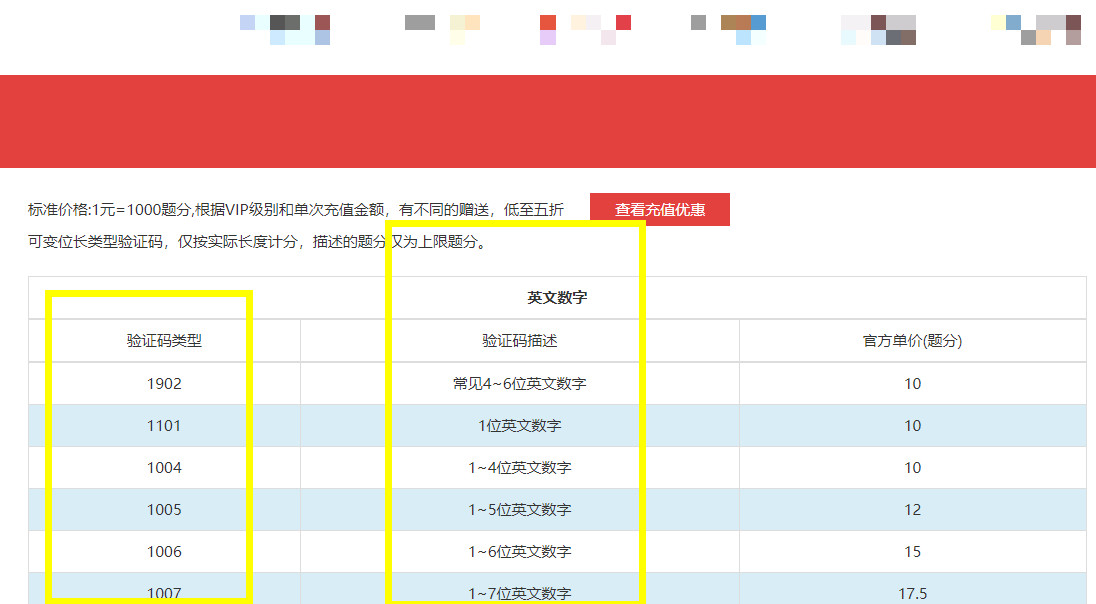
Task: Click the 1~7位英文数字 description cell
Action: pyautogui.click(x=519, y=592)
